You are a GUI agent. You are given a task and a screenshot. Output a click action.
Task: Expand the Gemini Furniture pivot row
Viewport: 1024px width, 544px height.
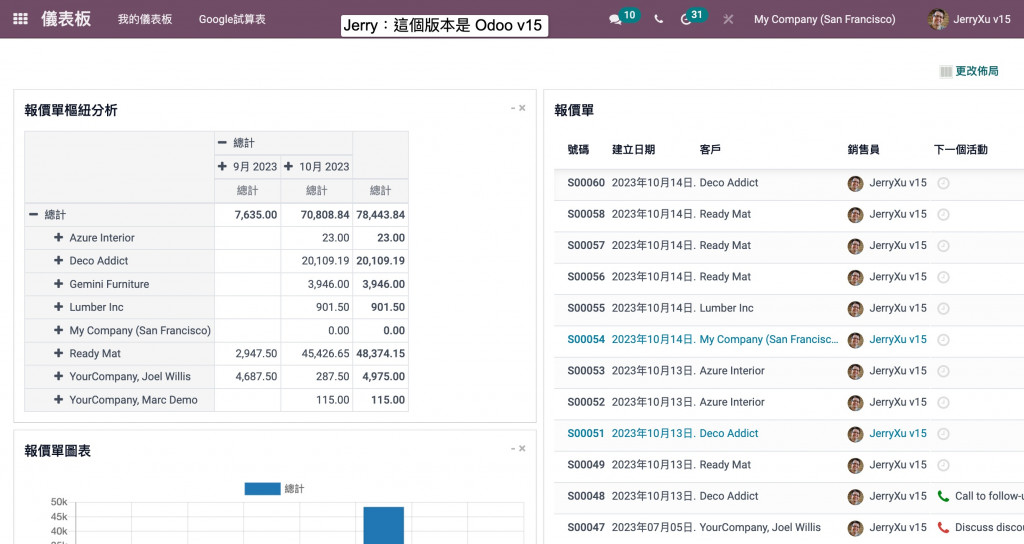pos(58,284)
